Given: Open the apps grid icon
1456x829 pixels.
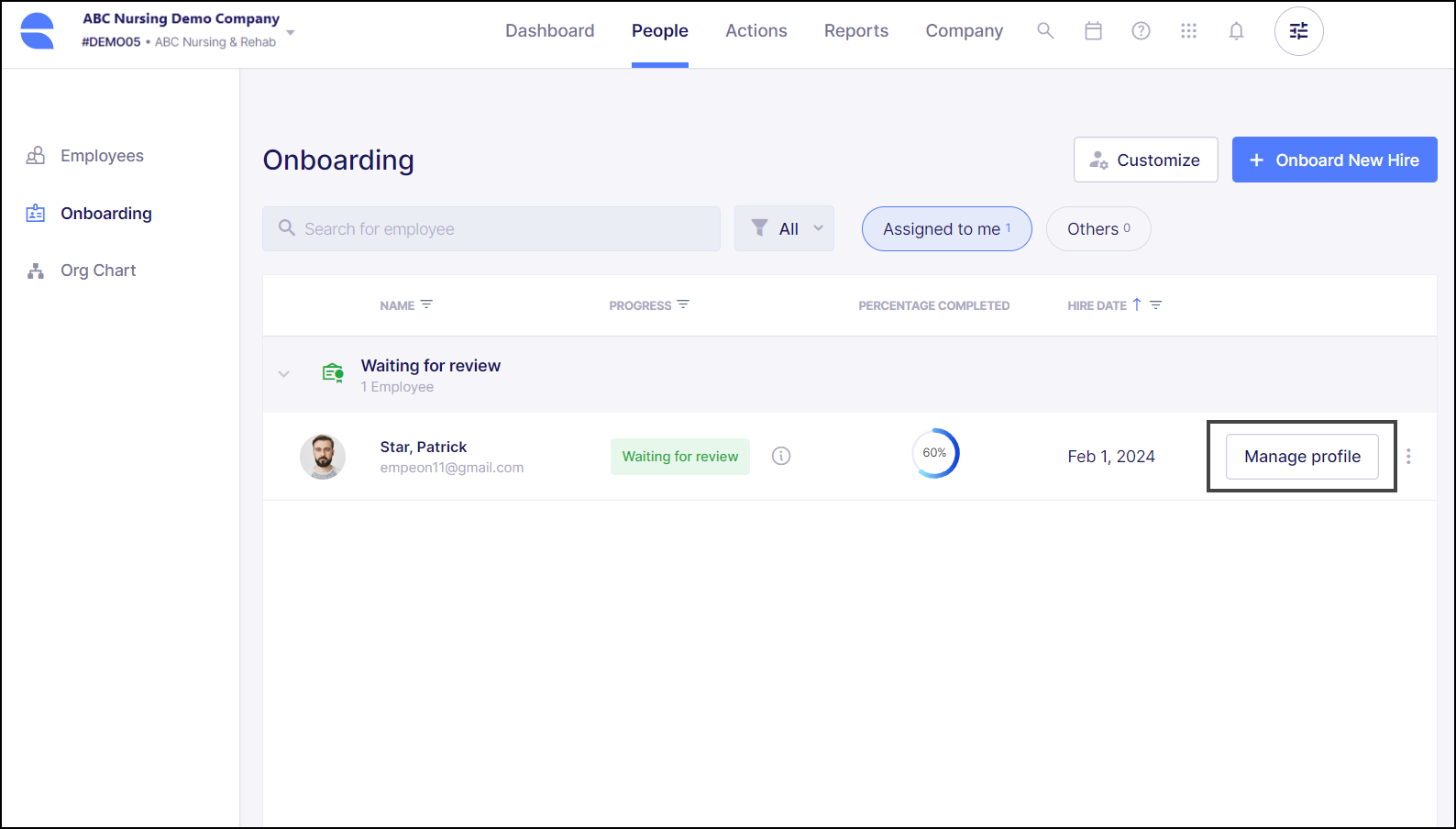Looking at the screenshot, I should coord(1188,31).
